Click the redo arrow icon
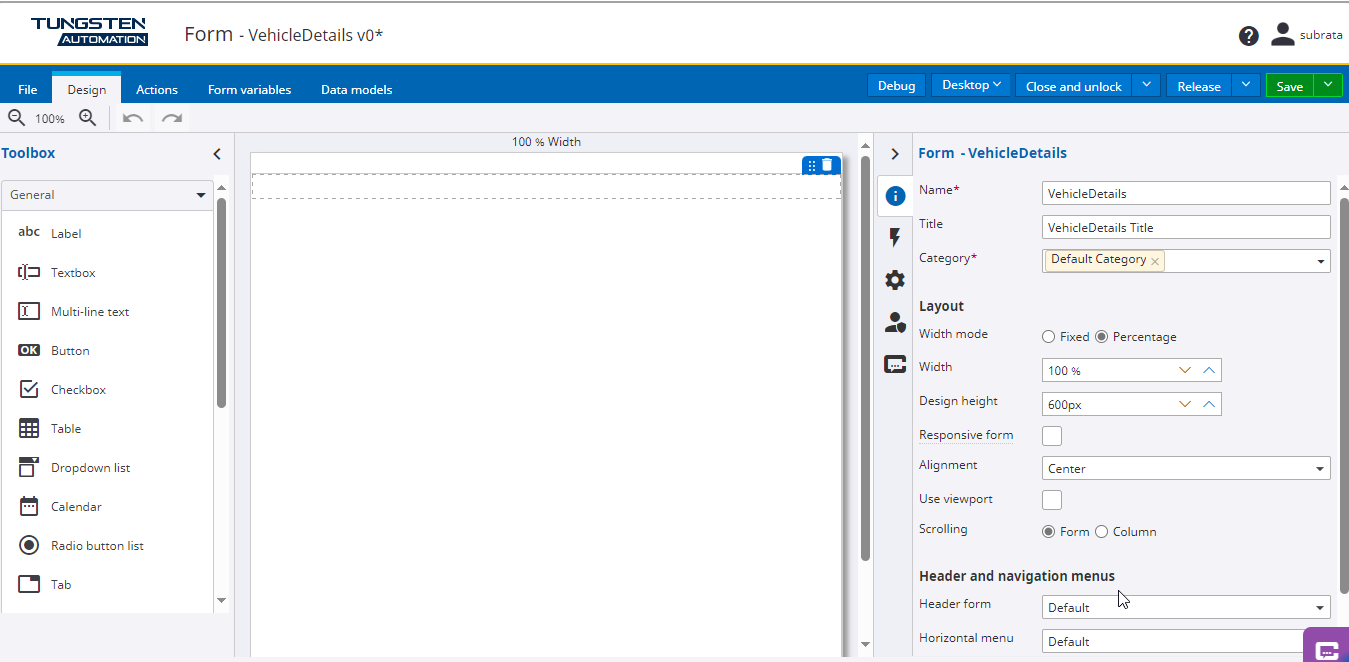 click(x=172, y=118)
